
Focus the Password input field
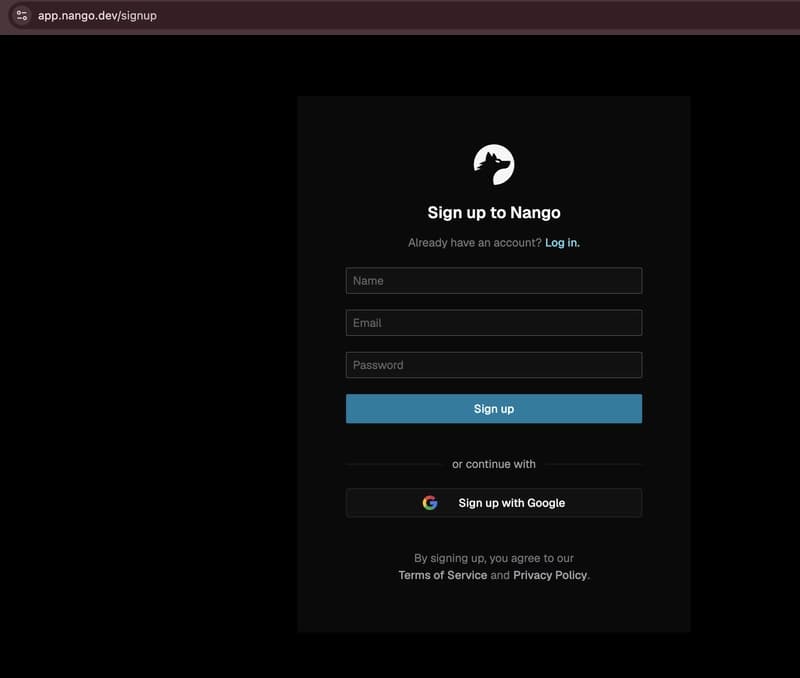pos(493,365)
